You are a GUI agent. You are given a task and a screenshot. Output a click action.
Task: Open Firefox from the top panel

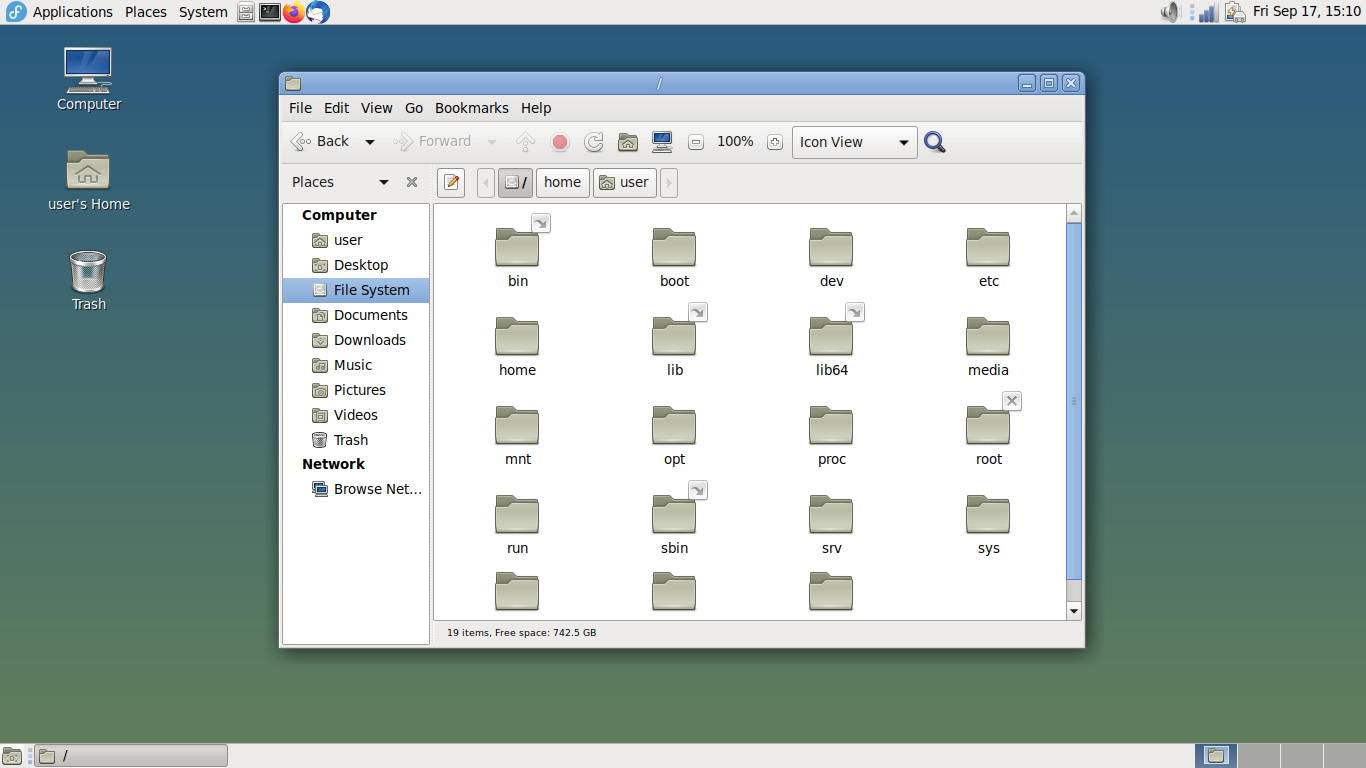pos(293,12)
